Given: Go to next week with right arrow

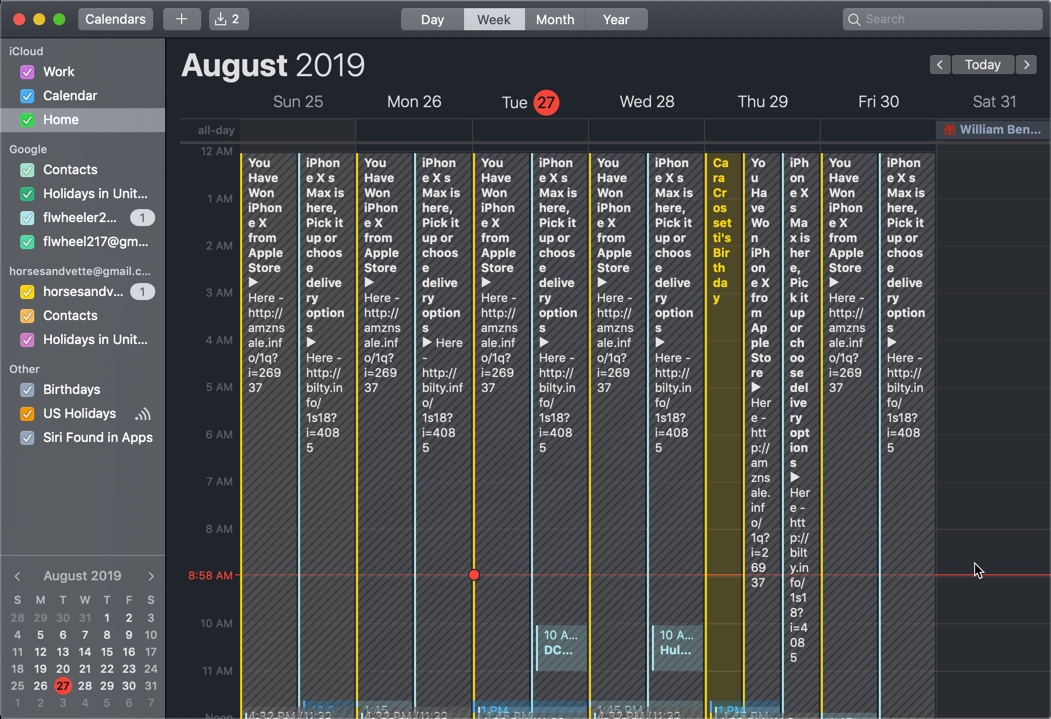Looking at the screenshot, I should click(1026, 64).
